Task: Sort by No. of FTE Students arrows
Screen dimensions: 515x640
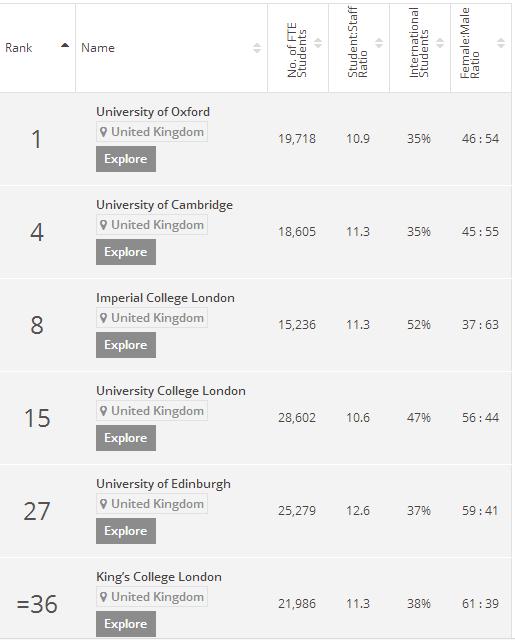Action: click(318, 43)
